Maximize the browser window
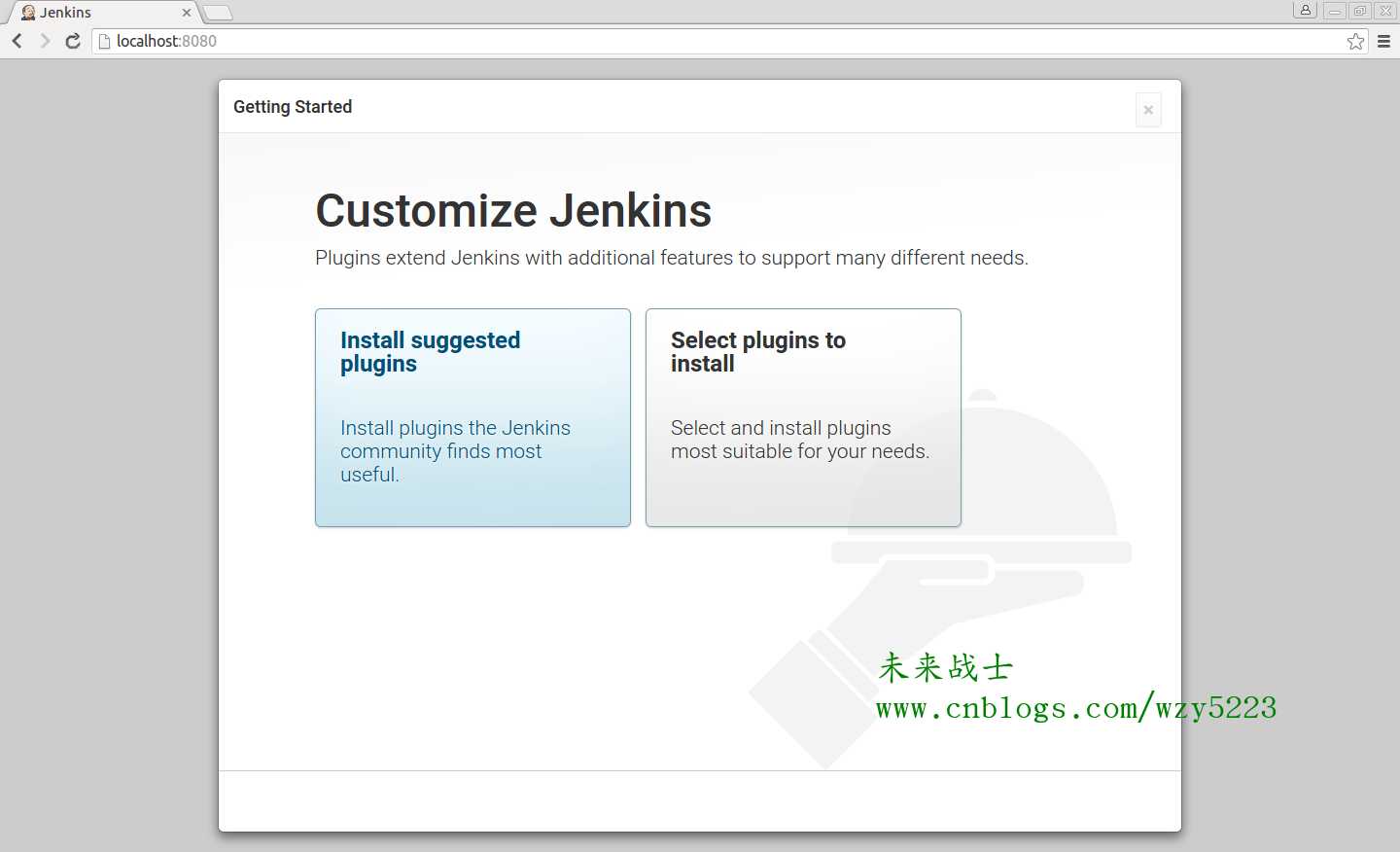 click(x=1360, y=11)
